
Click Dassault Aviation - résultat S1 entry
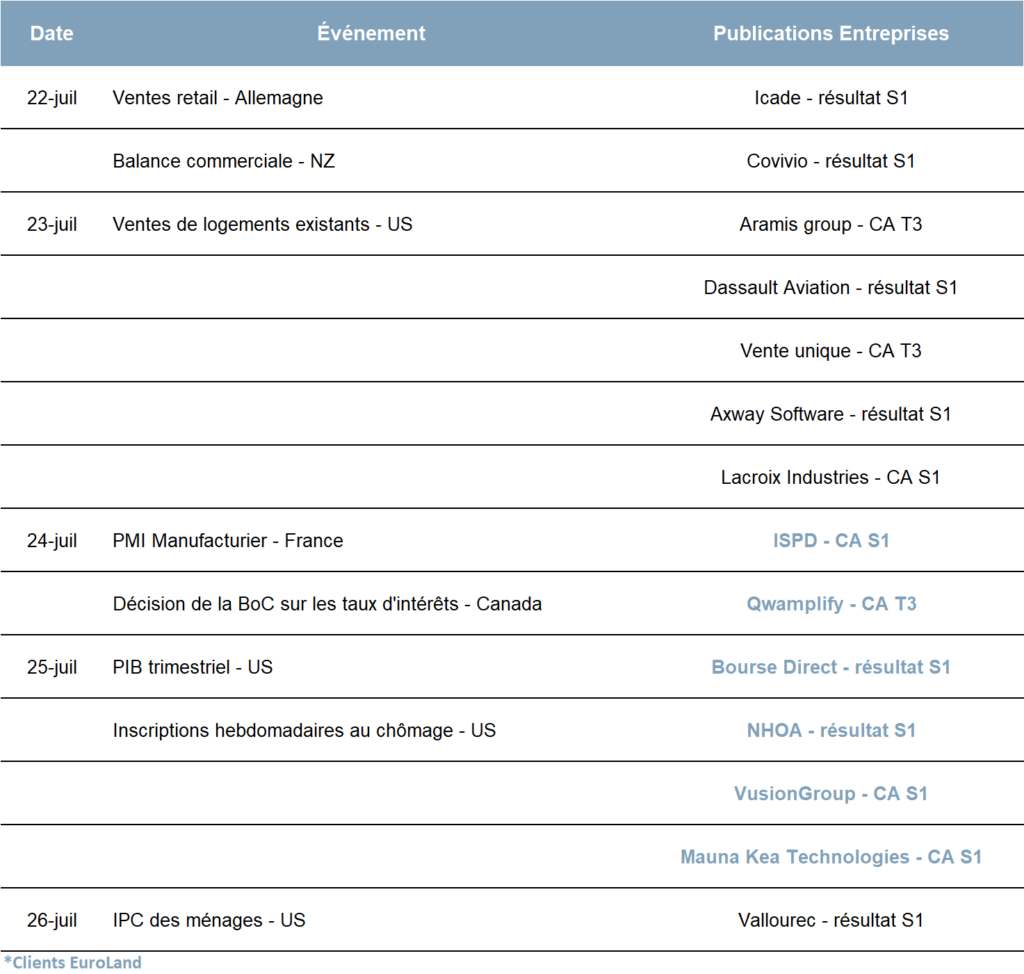coord(831,287)
